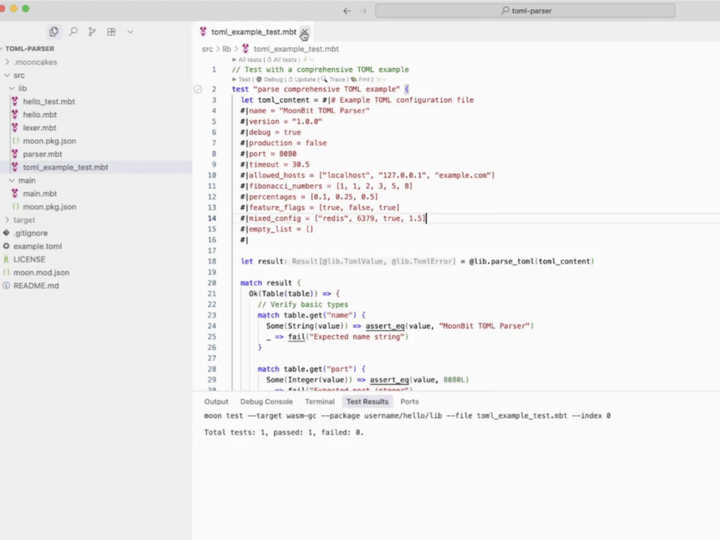
Task: Open moon.mod.json in the explorer
Action: point(41,273)
